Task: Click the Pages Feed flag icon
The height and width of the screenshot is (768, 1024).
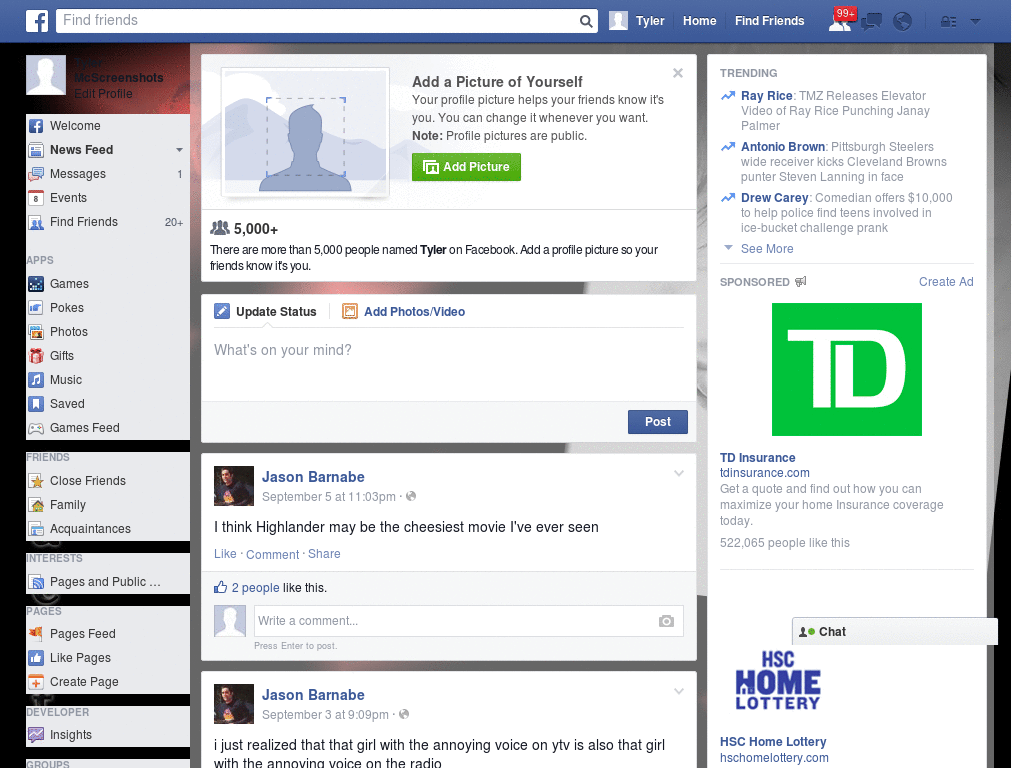Action: point(36,633)
